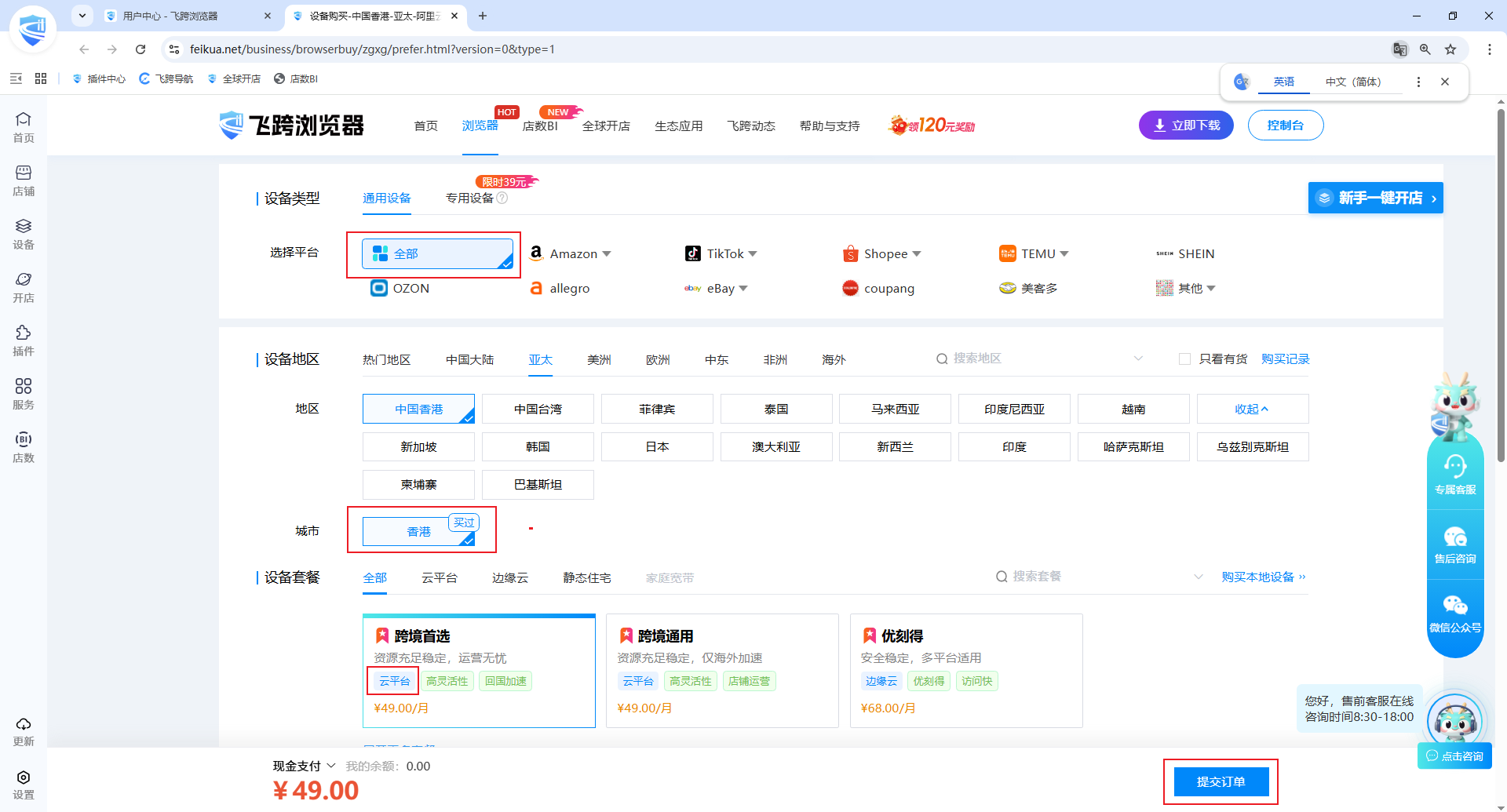Open the 店铺 shop icon in sidebar
The image size is (1507, 812).
[x=24, y=180]
